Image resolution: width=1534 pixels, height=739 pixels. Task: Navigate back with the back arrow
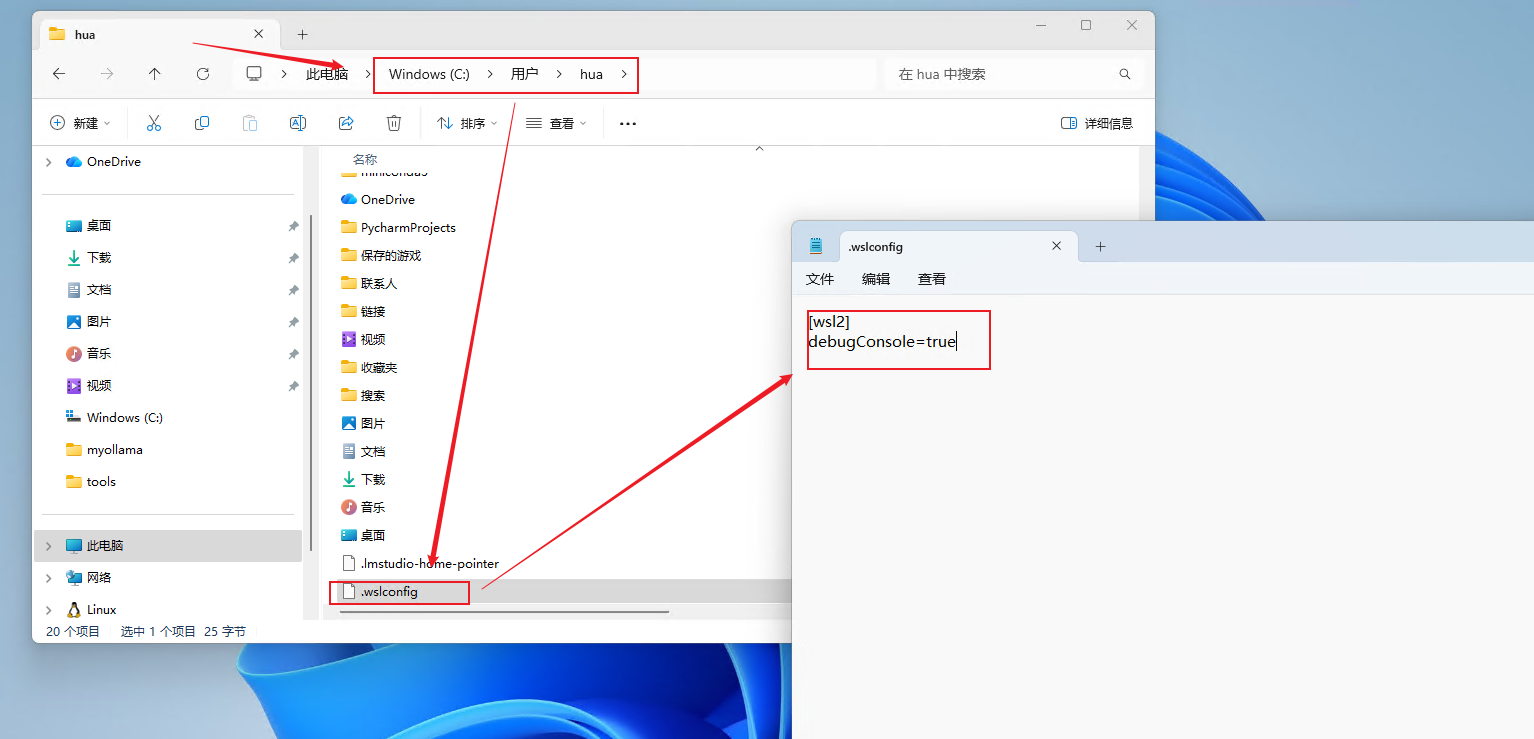point(59,74)
